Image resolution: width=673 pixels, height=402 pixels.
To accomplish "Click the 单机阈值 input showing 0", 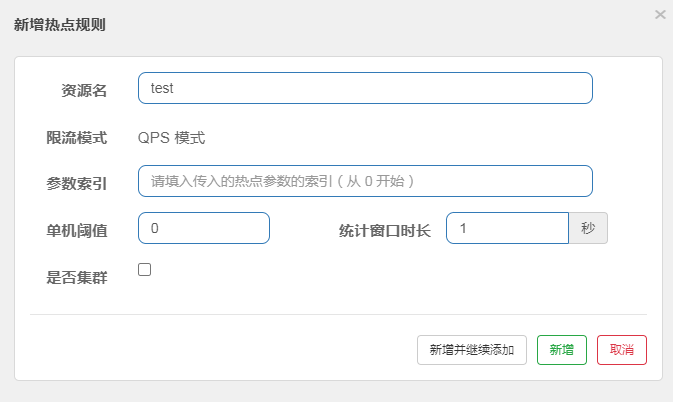I will (204, 228).
